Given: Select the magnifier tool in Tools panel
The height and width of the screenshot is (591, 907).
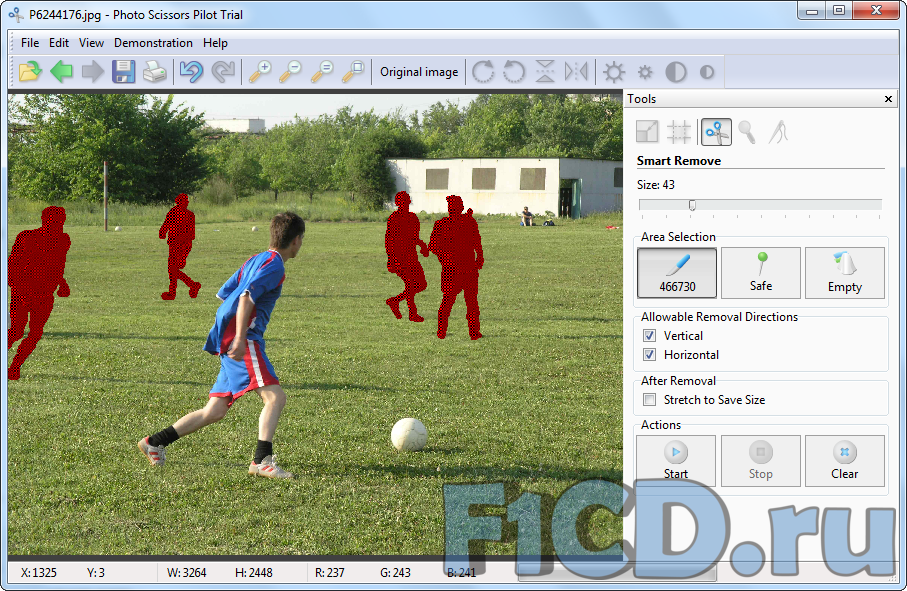Looking at the screenshot, I should tap(747, 132).
